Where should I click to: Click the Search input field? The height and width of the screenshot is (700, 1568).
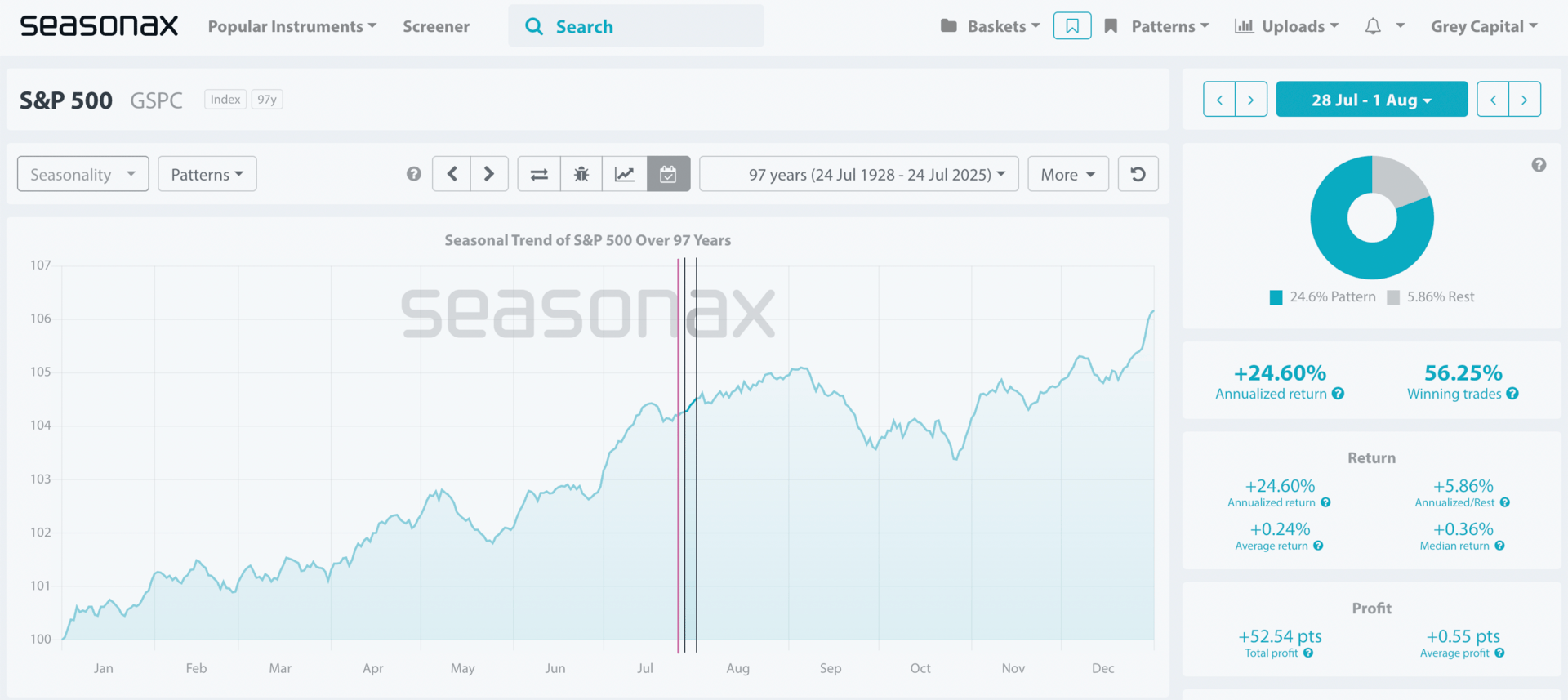tap(636, 26)
